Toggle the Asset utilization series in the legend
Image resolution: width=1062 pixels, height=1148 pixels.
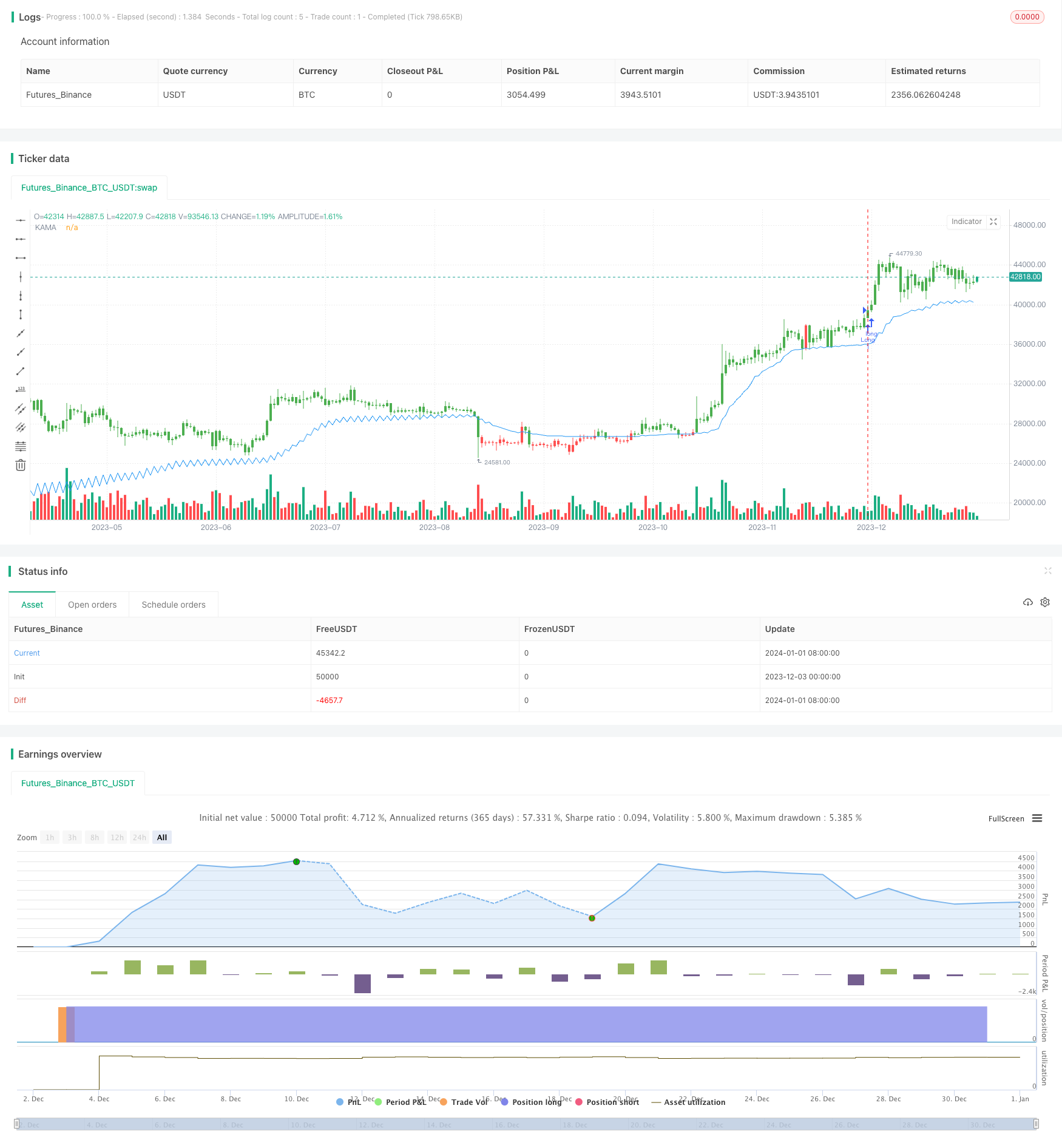(688, 1102)
